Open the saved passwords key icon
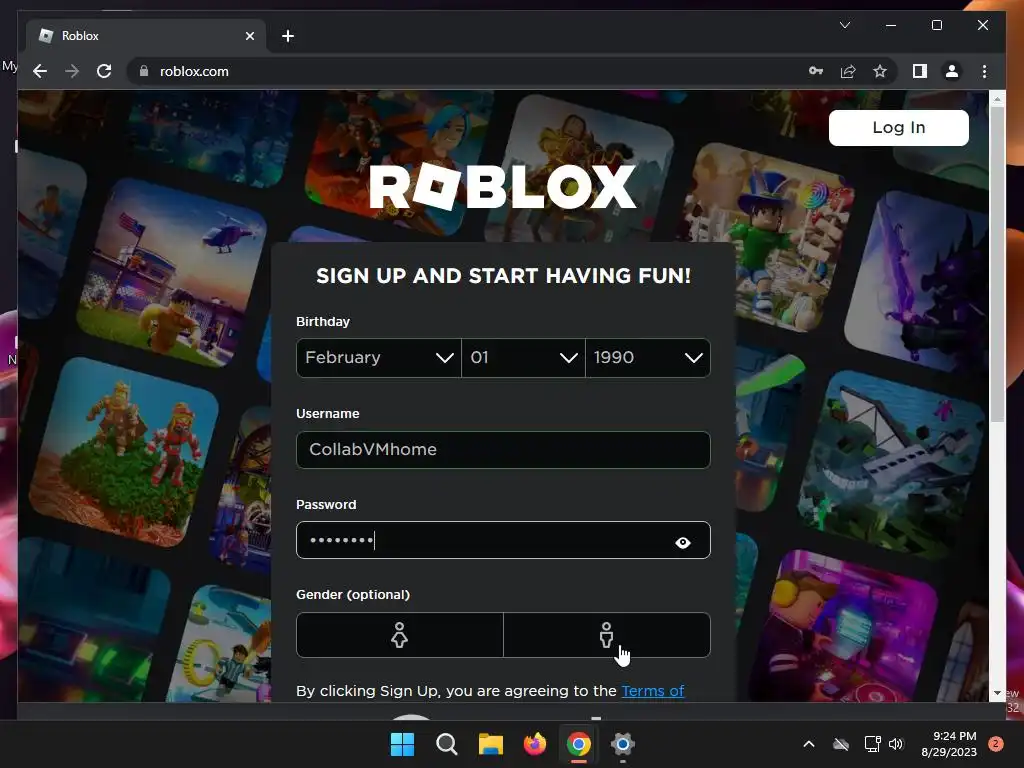 tap(816, 71)
